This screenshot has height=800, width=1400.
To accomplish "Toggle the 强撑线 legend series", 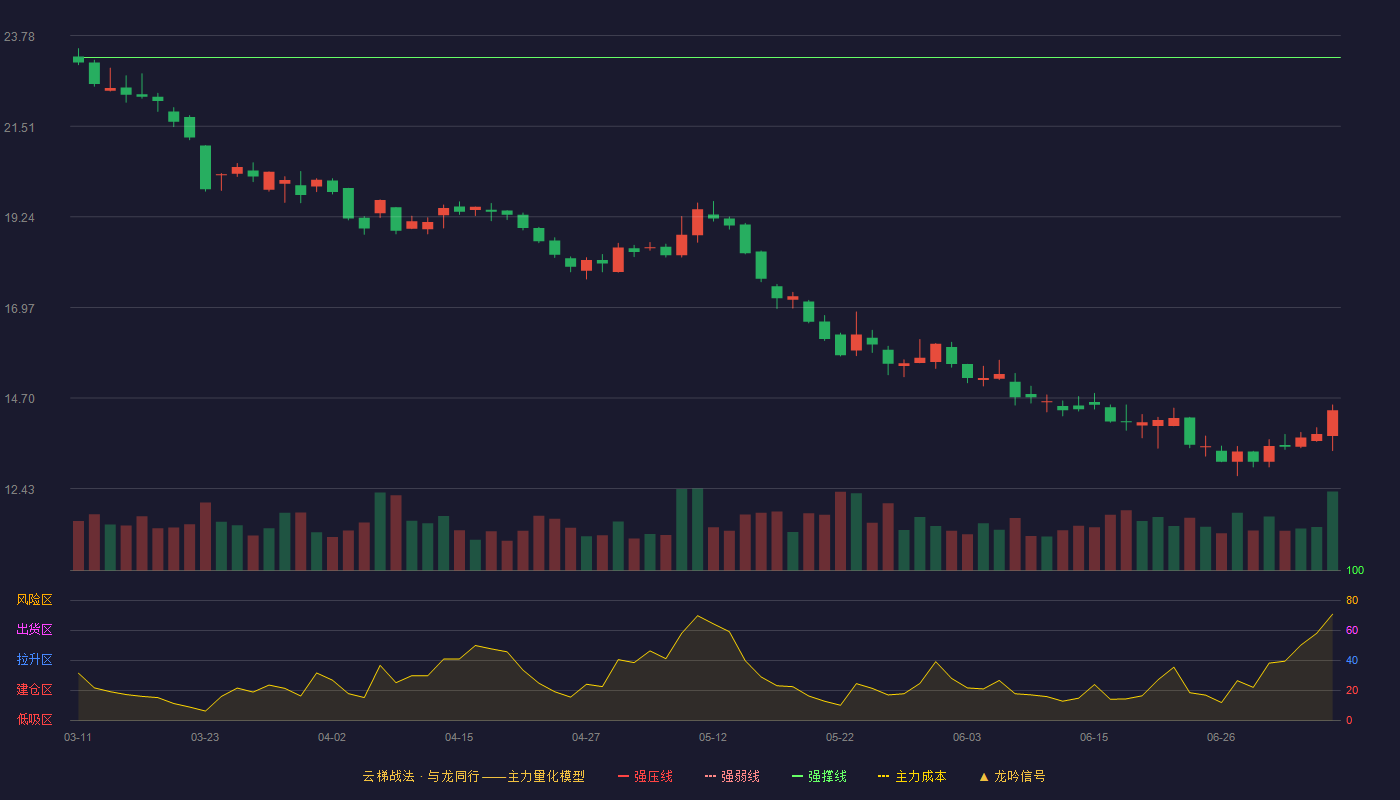I will click(819, 776).
